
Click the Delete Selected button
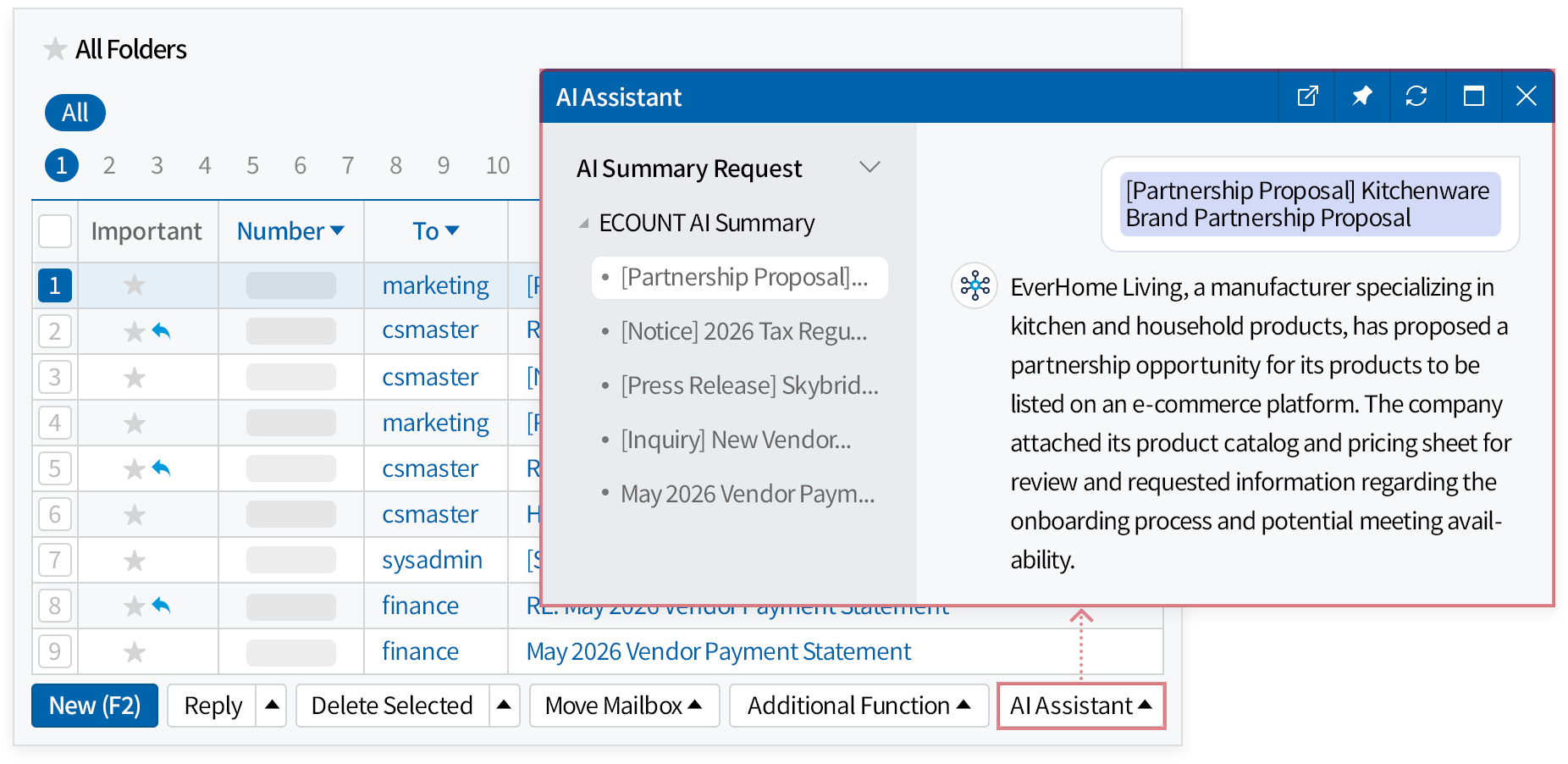click(x=392, y=706)
